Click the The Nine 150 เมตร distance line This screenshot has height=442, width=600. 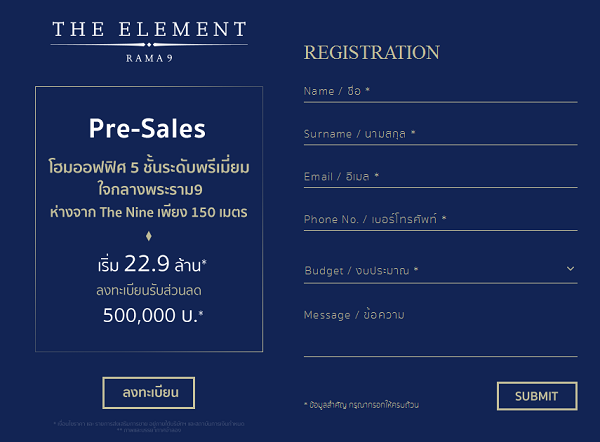[x=148, y=212]
